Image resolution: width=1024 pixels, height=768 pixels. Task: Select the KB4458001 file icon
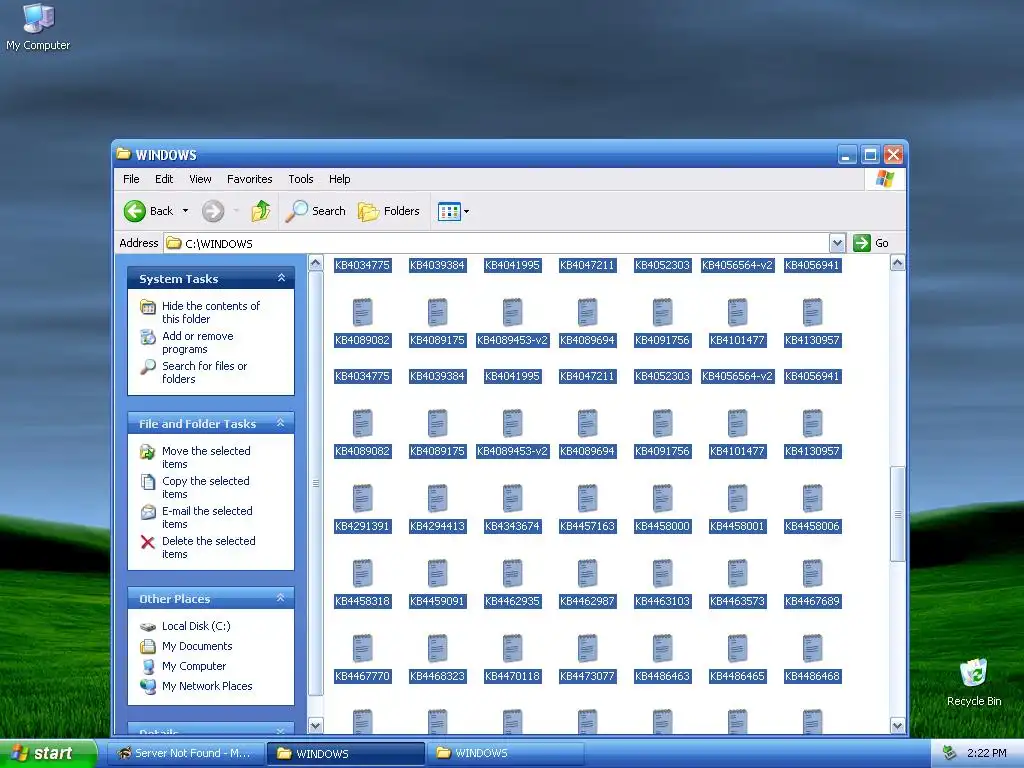click(x=737, y=498)
